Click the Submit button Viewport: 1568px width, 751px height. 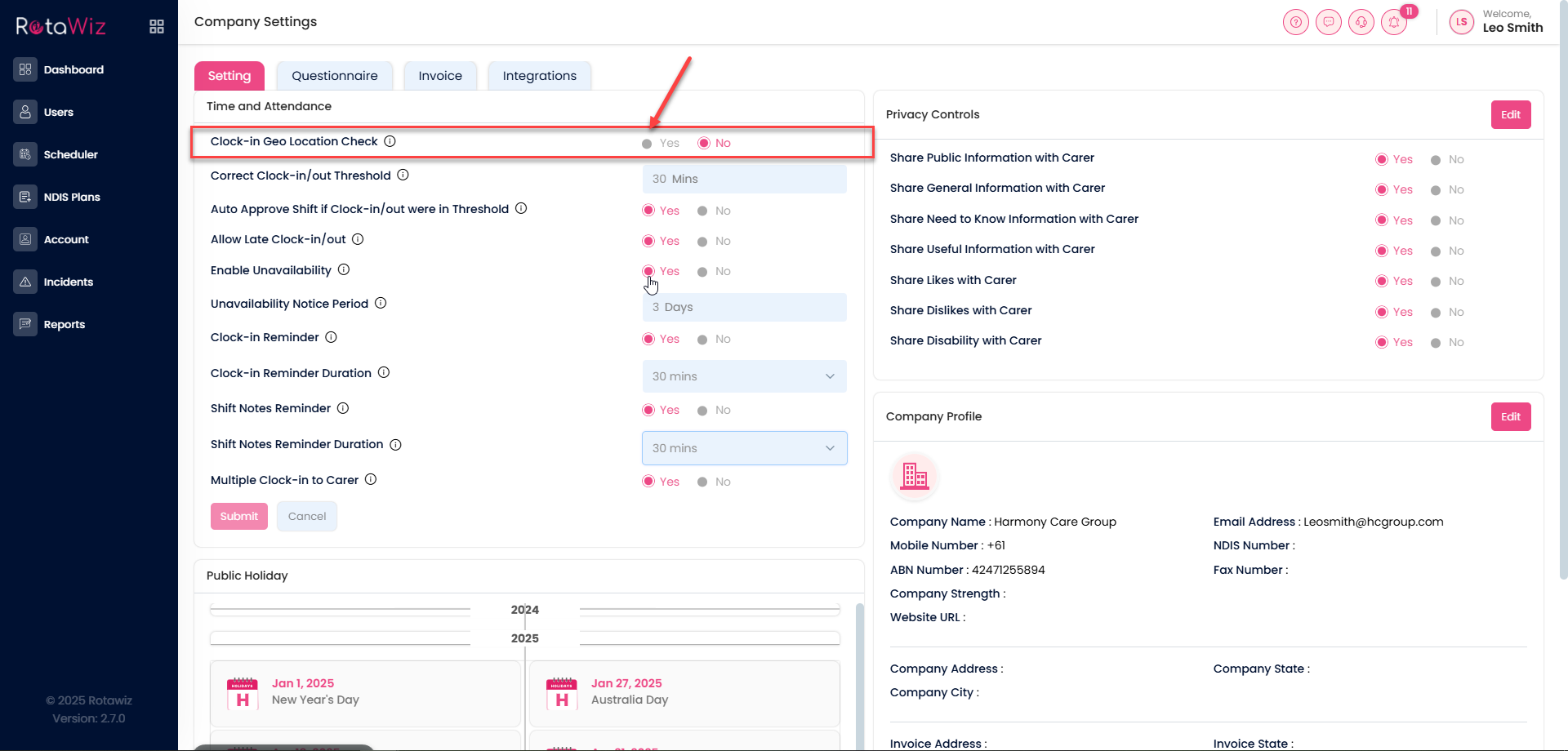click(238, 516)
